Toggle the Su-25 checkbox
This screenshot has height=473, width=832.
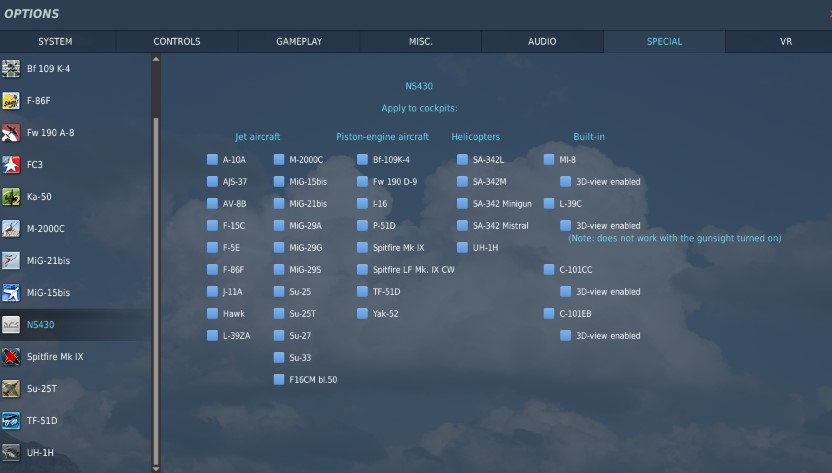[279, 291]
